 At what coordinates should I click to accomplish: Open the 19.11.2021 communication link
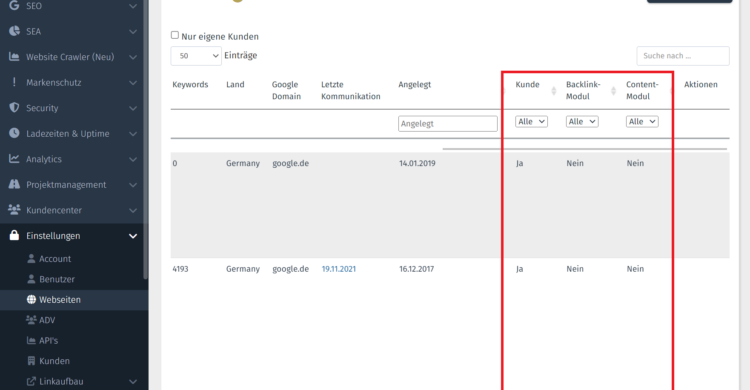tap(339, 269)
